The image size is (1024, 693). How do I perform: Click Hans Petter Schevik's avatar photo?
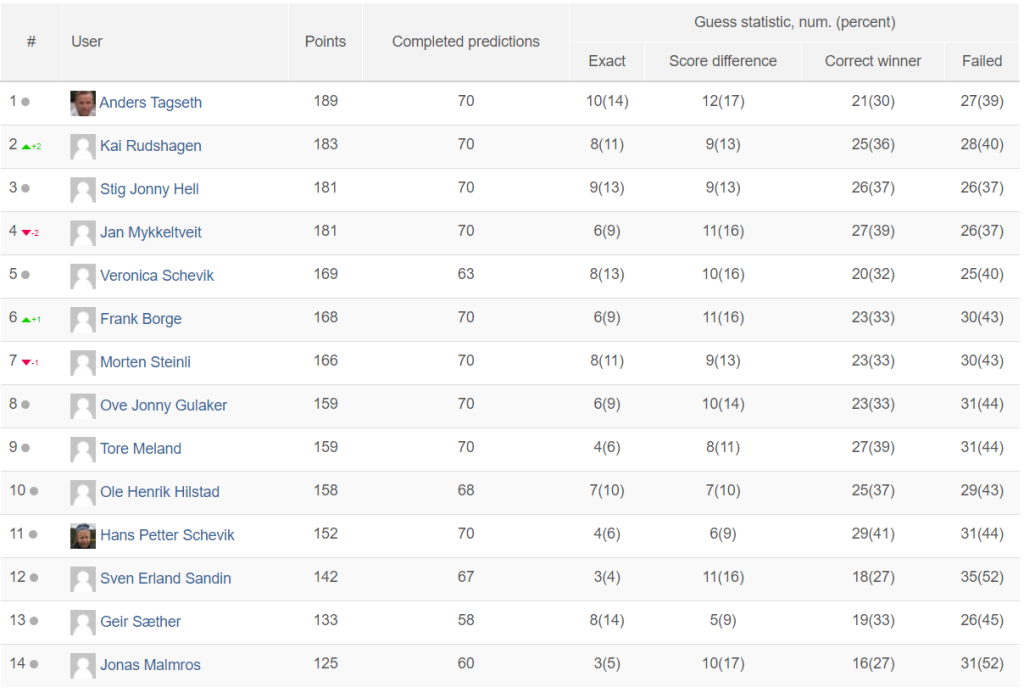click(x=83, y=536)
